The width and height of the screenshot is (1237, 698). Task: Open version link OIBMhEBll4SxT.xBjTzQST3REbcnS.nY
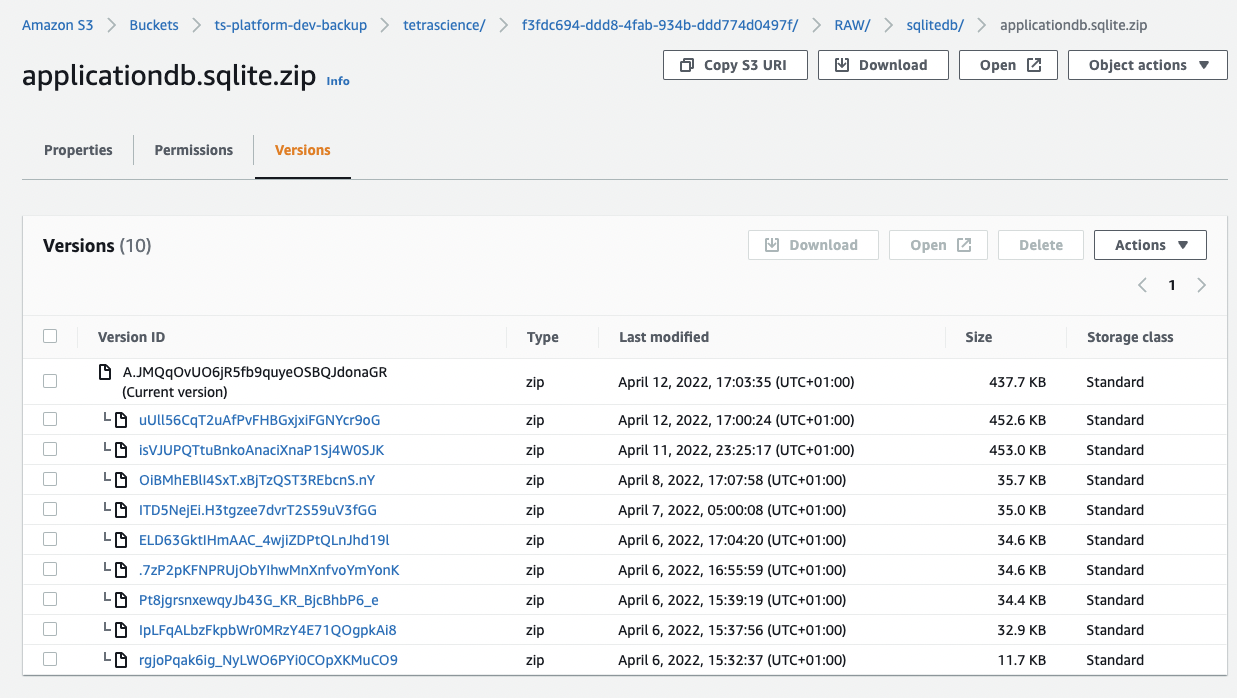pyautogui.click(x=257, y=480)
